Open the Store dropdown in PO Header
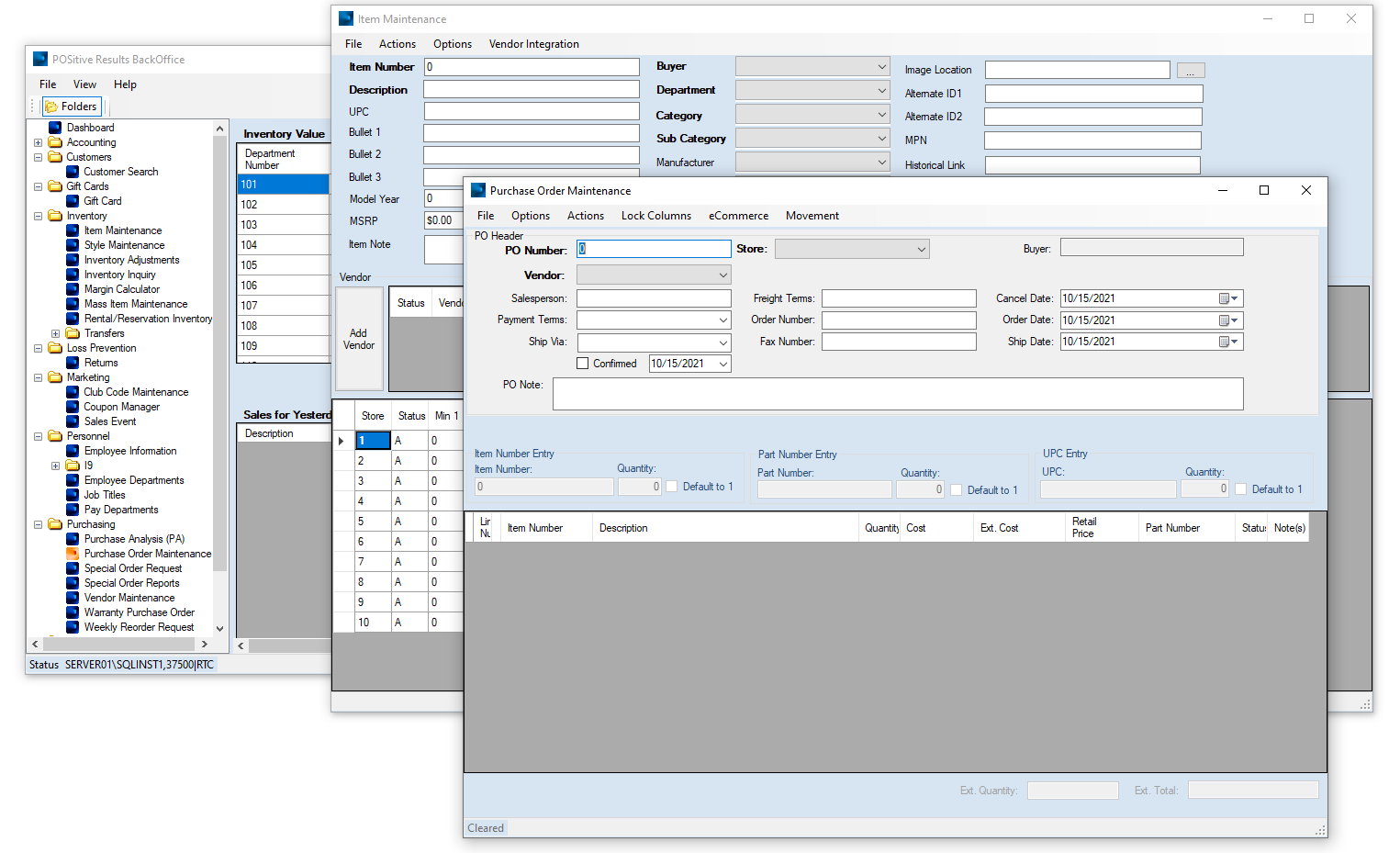Image resolution: width=1400 pixels, height=853 pixels. 921,250
